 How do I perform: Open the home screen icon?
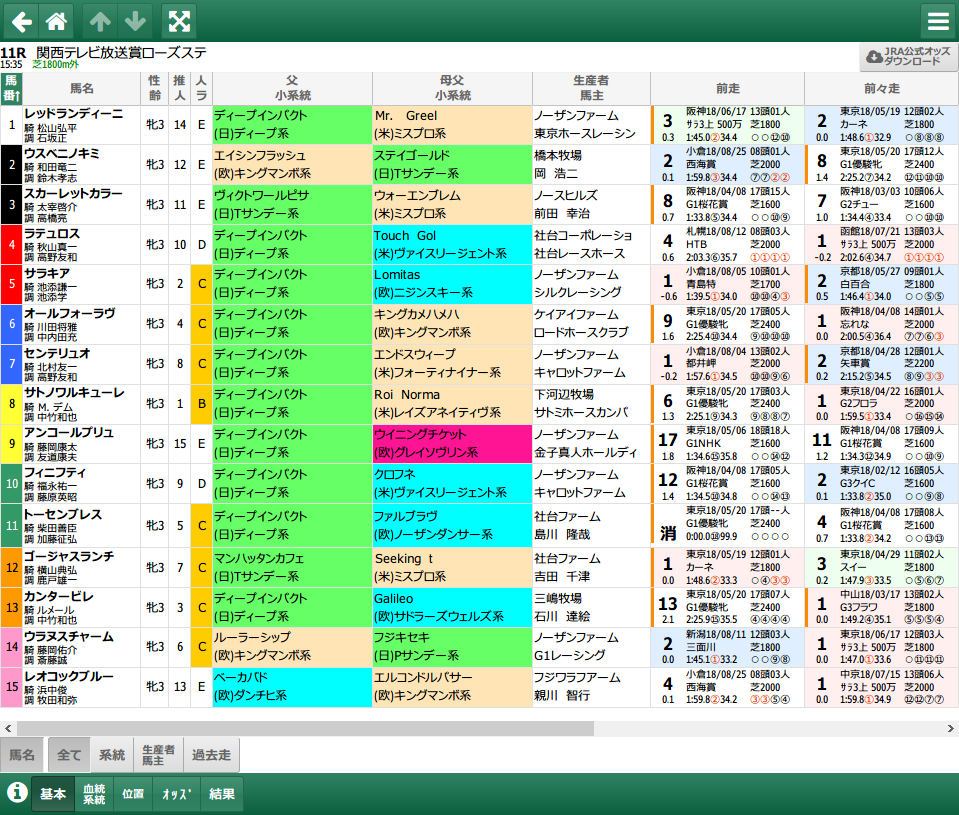pos(56,21)
